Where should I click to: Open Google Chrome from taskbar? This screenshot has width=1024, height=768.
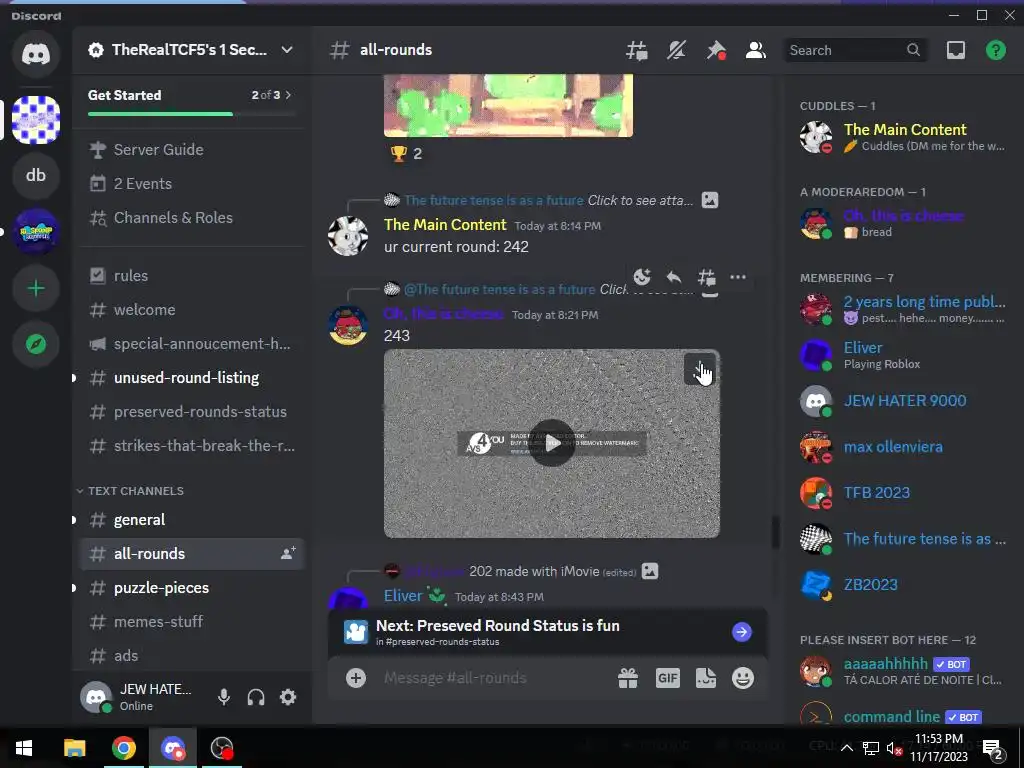(123, 748)
